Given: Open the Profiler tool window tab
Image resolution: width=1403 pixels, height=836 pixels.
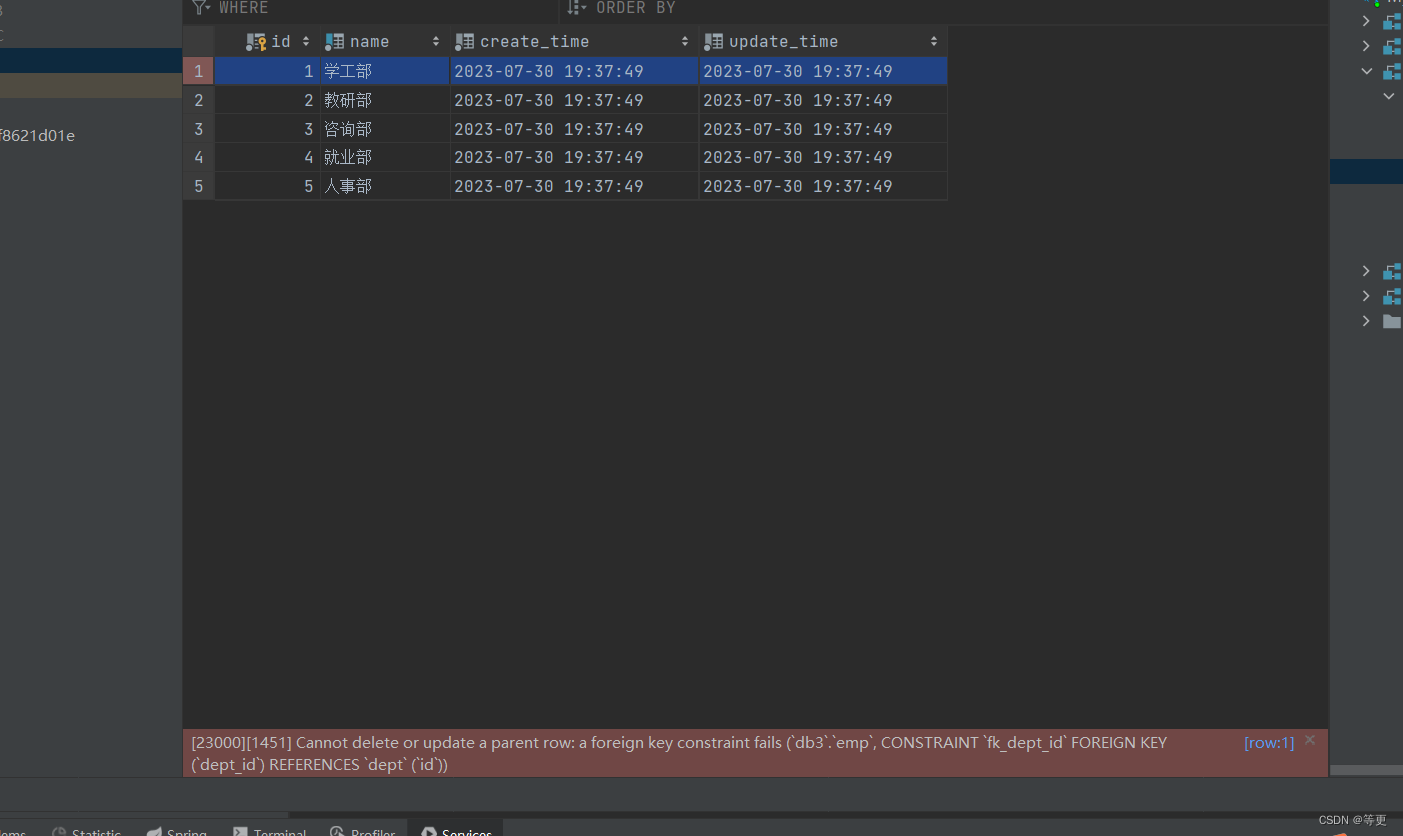Looking at the screenshot, I should (362, 831).
